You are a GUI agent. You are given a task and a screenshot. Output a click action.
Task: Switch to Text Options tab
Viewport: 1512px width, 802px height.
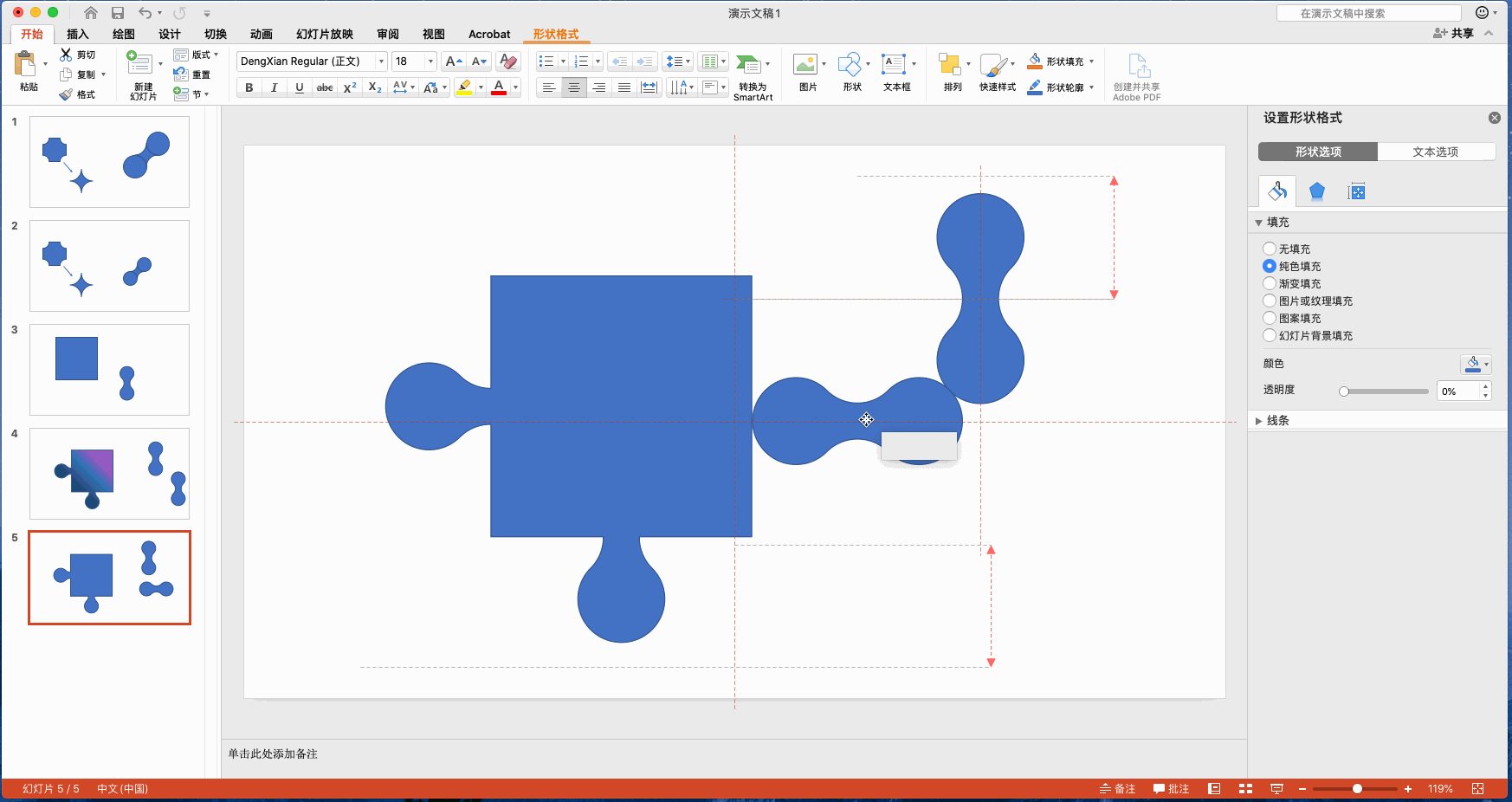pos(1436,152)
